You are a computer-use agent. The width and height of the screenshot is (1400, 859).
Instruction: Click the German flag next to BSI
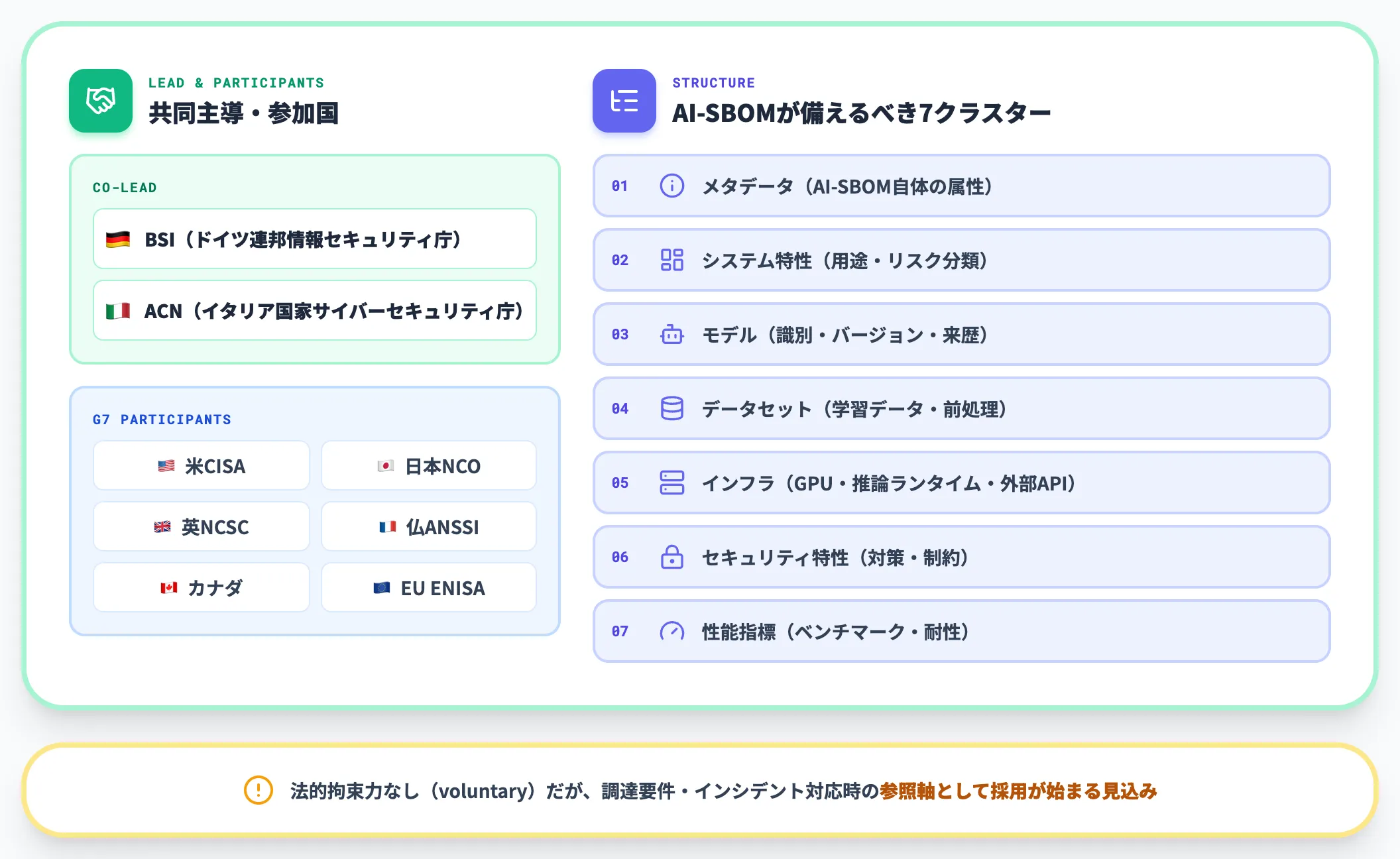click(x=118, y=239)
